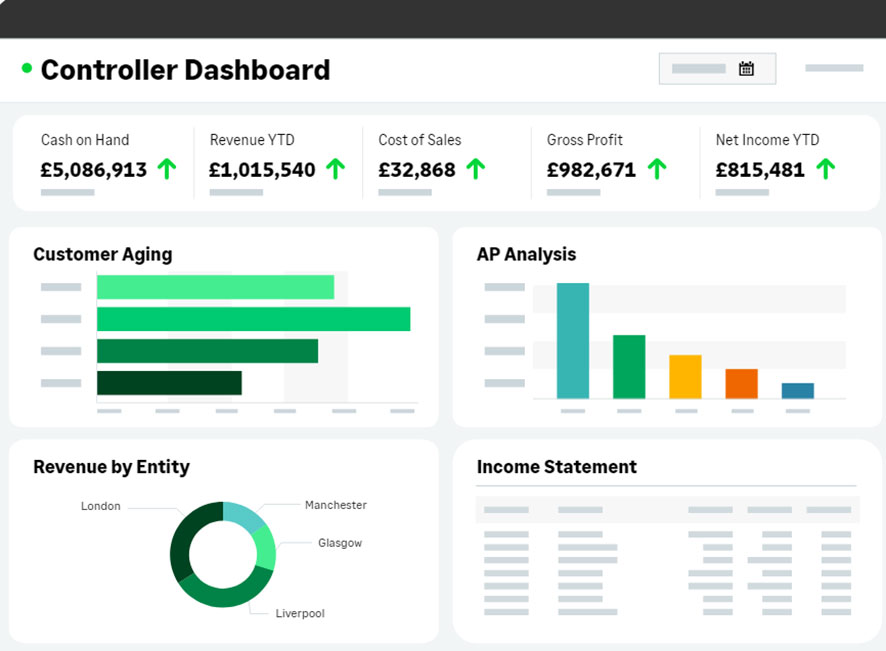886x651 pixels.
Task: Click the up arrow next to Gross Profit
Action: click(656, 169)
